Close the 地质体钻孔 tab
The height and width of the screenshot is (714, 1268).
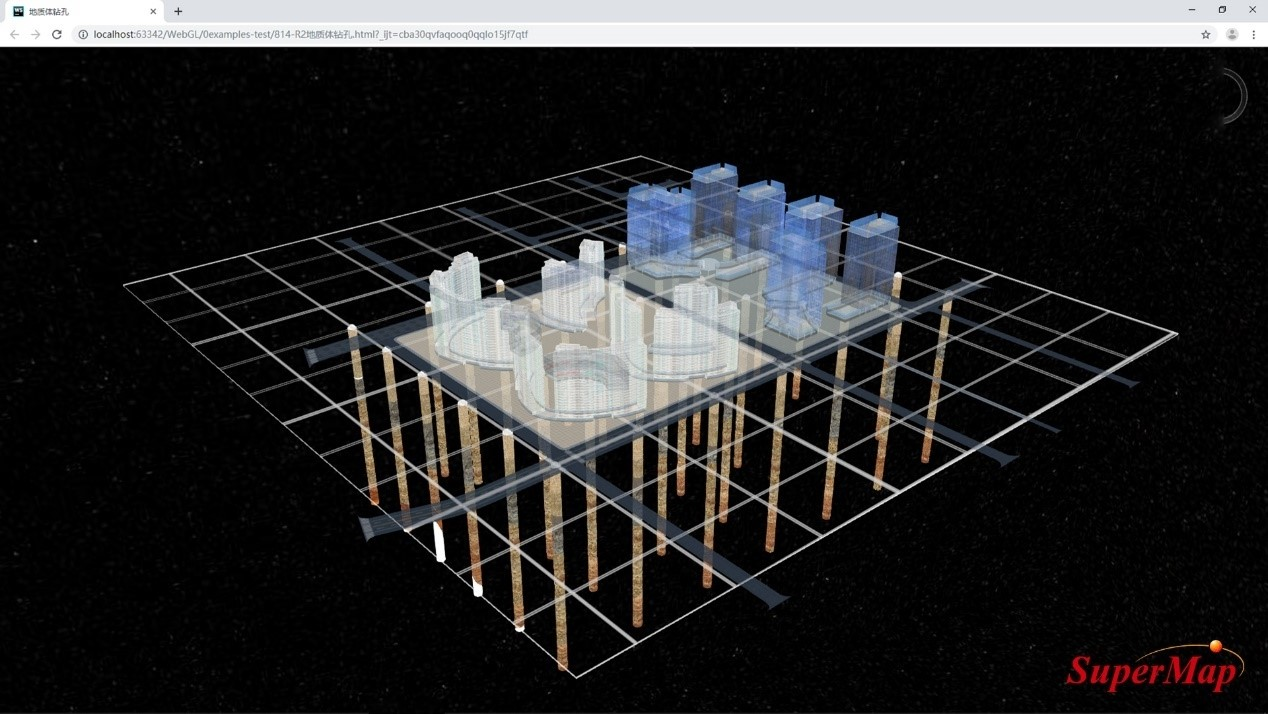tap(153, 11)
